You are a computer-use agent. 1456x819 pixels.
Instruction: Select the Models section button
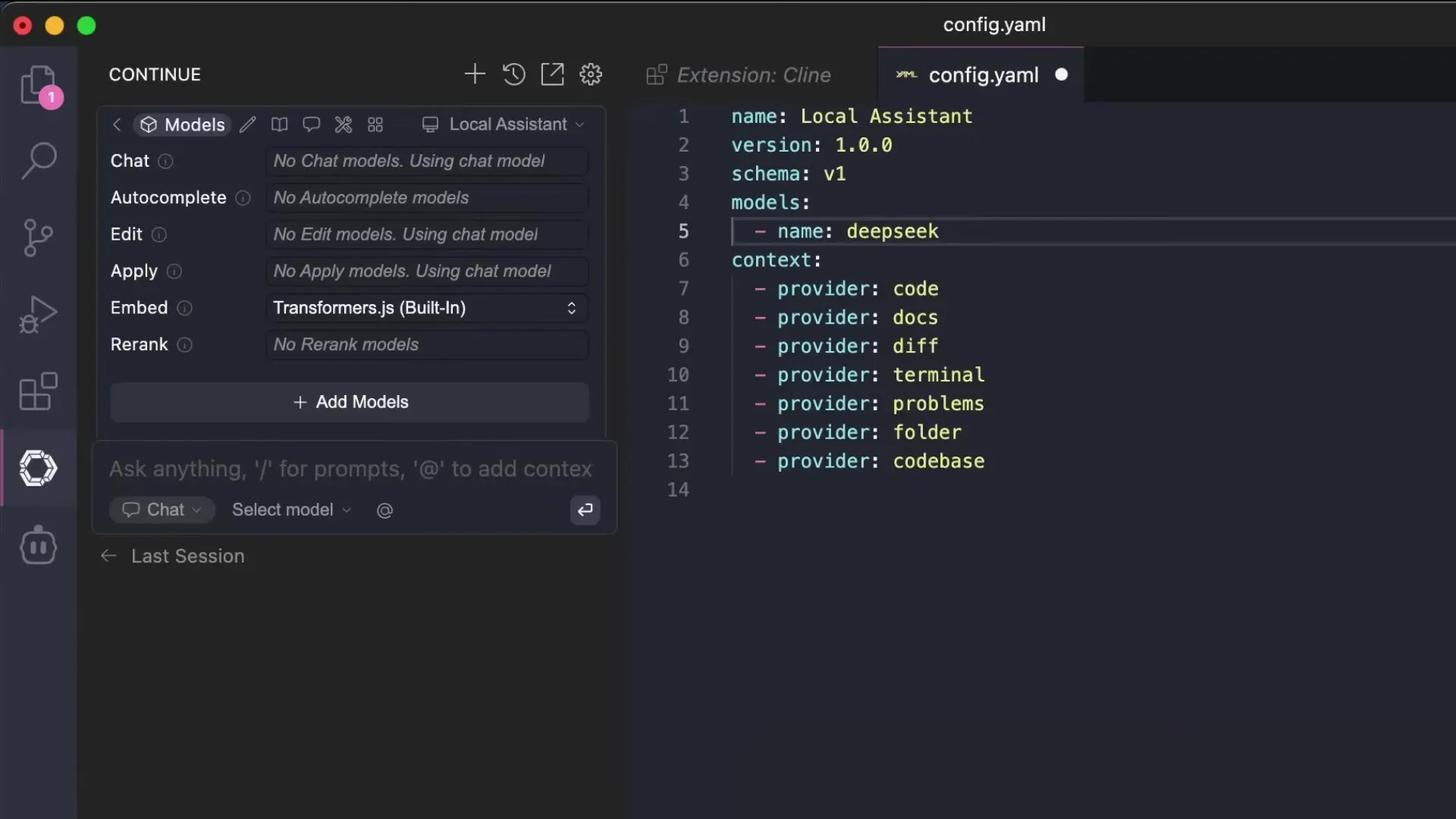183,124
